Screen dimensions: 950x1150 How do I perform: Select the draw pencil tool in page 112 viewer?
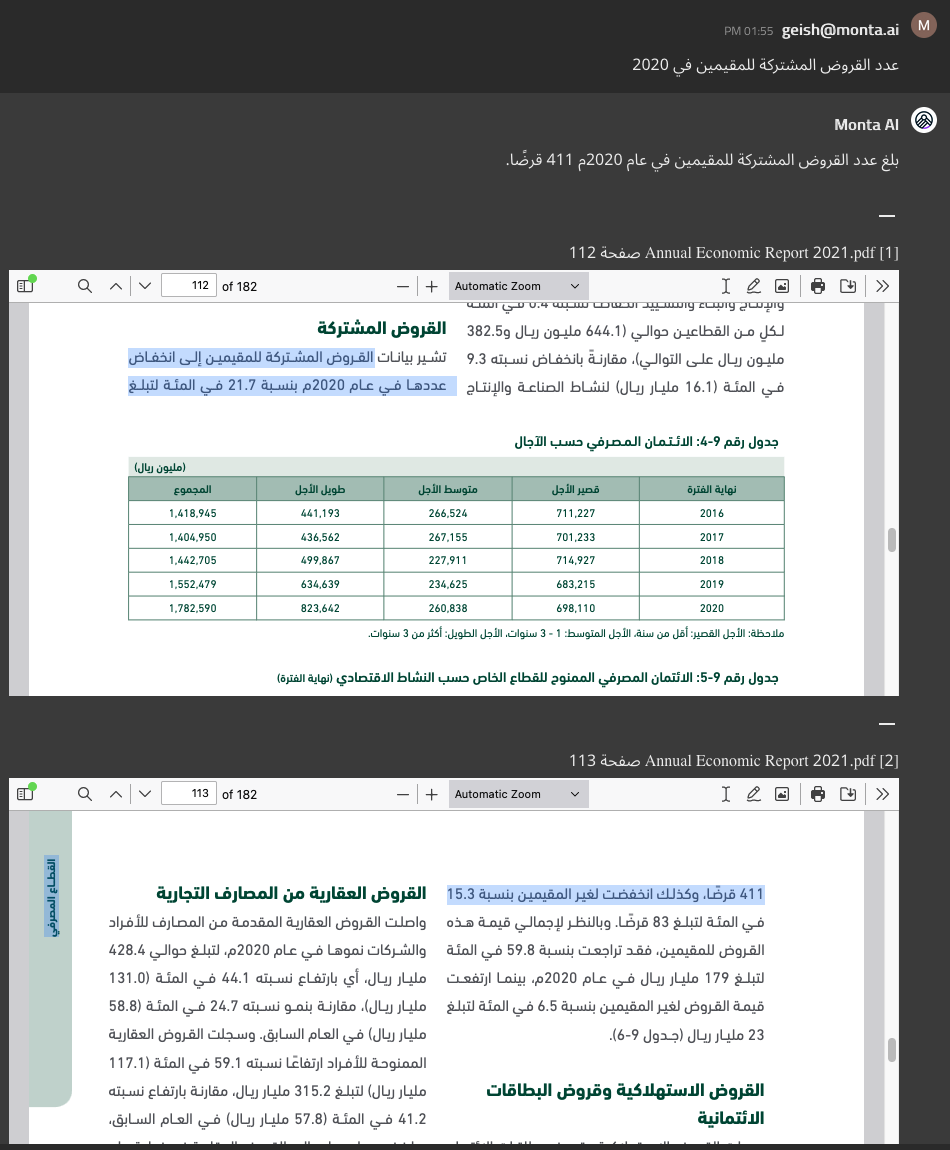(x=754, y=286)
